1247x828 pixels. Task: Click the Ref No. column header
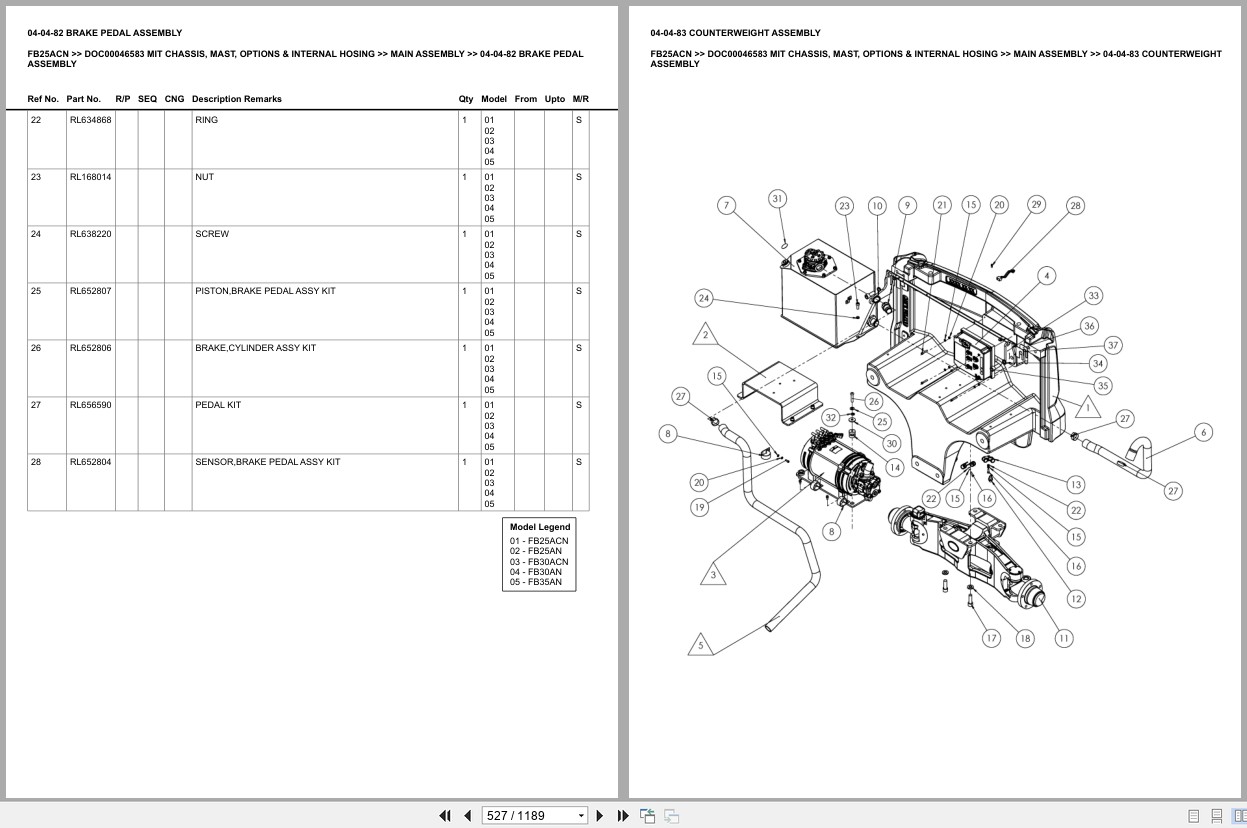43,99
